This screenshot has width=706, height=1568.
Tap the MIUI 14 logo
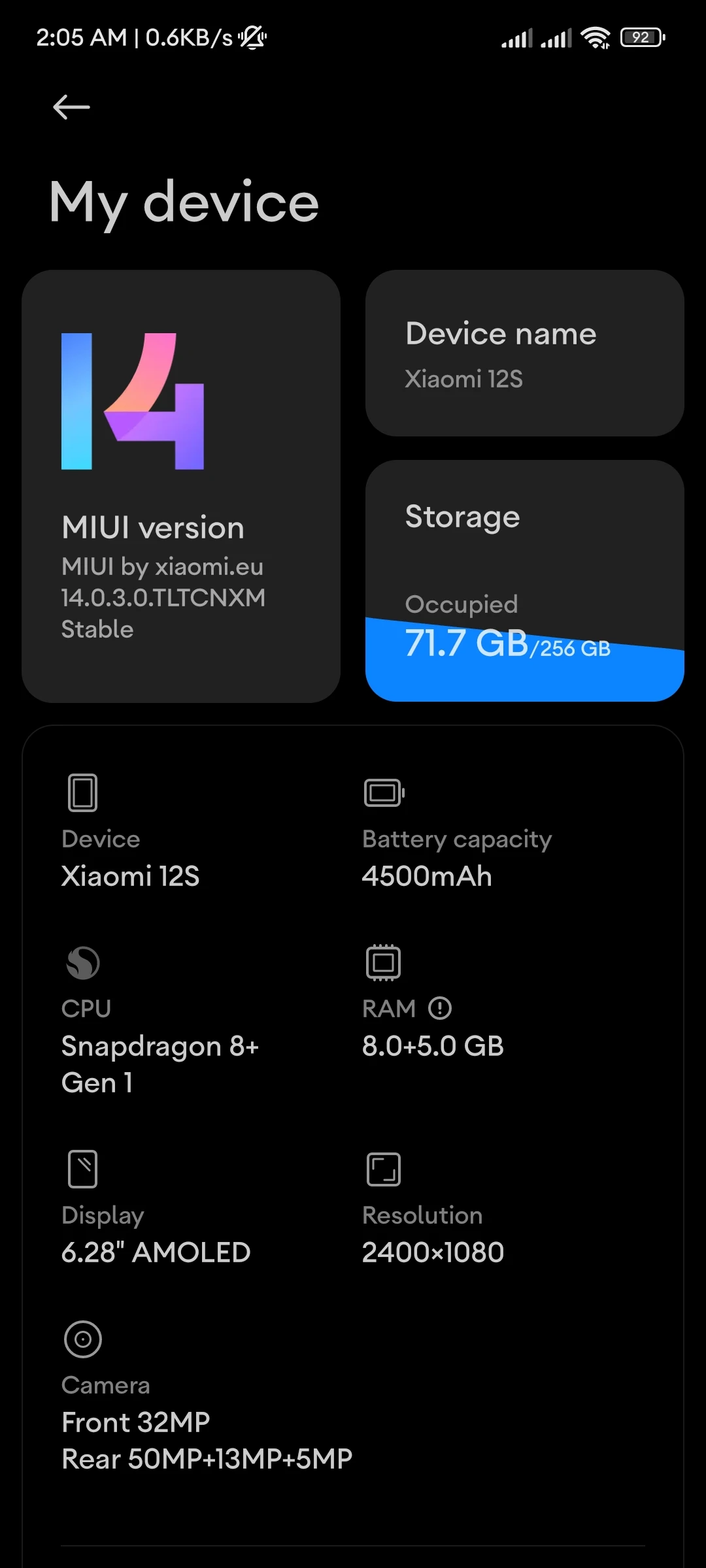[x=133, y=401]
